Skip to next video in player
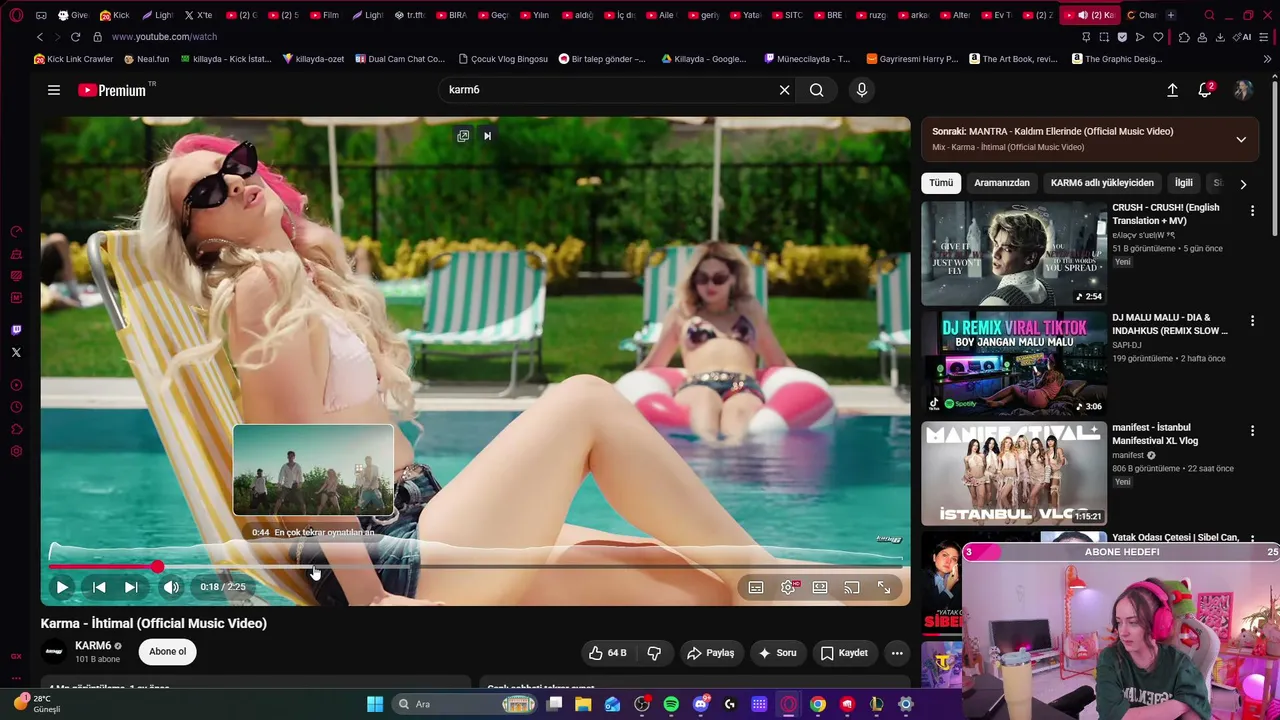The height and width of the screenshot is (720, 1280). pyautogui.click(x=131, y=587)
